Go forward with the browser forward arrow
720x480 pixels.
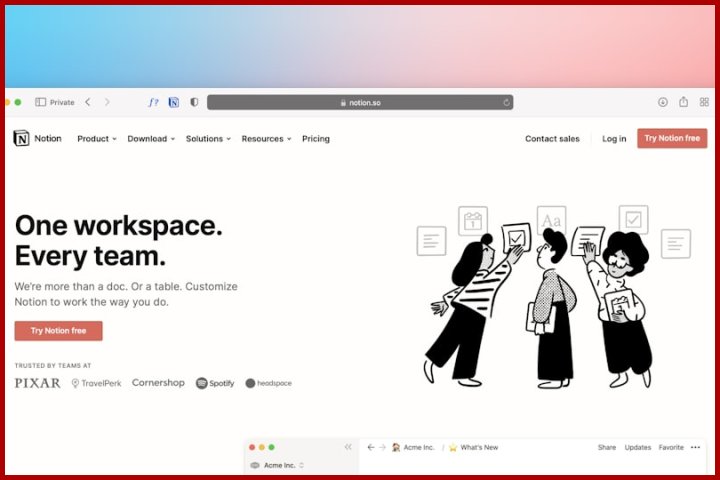tap(107, 102)
